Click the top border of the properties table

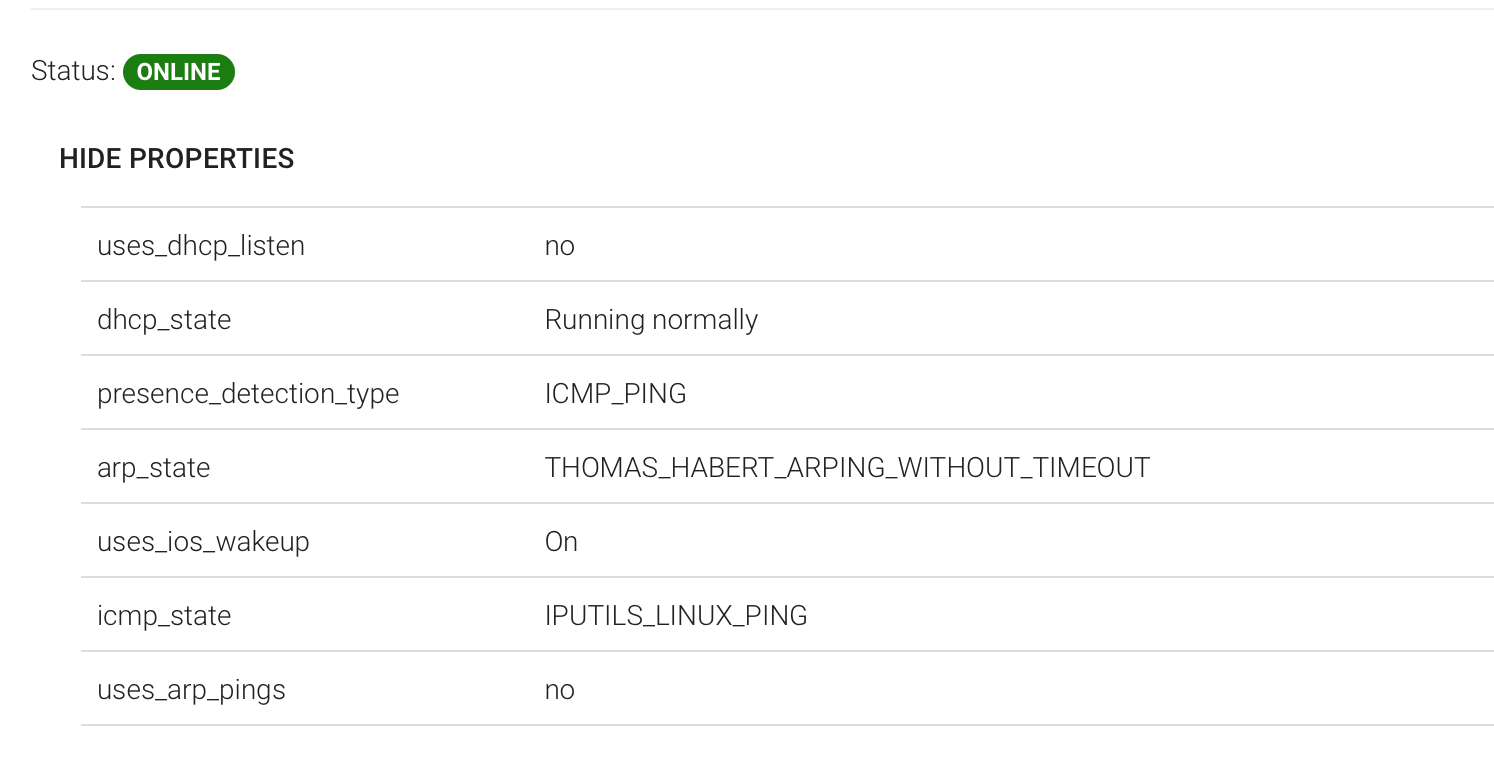click(x=786, y=207)
